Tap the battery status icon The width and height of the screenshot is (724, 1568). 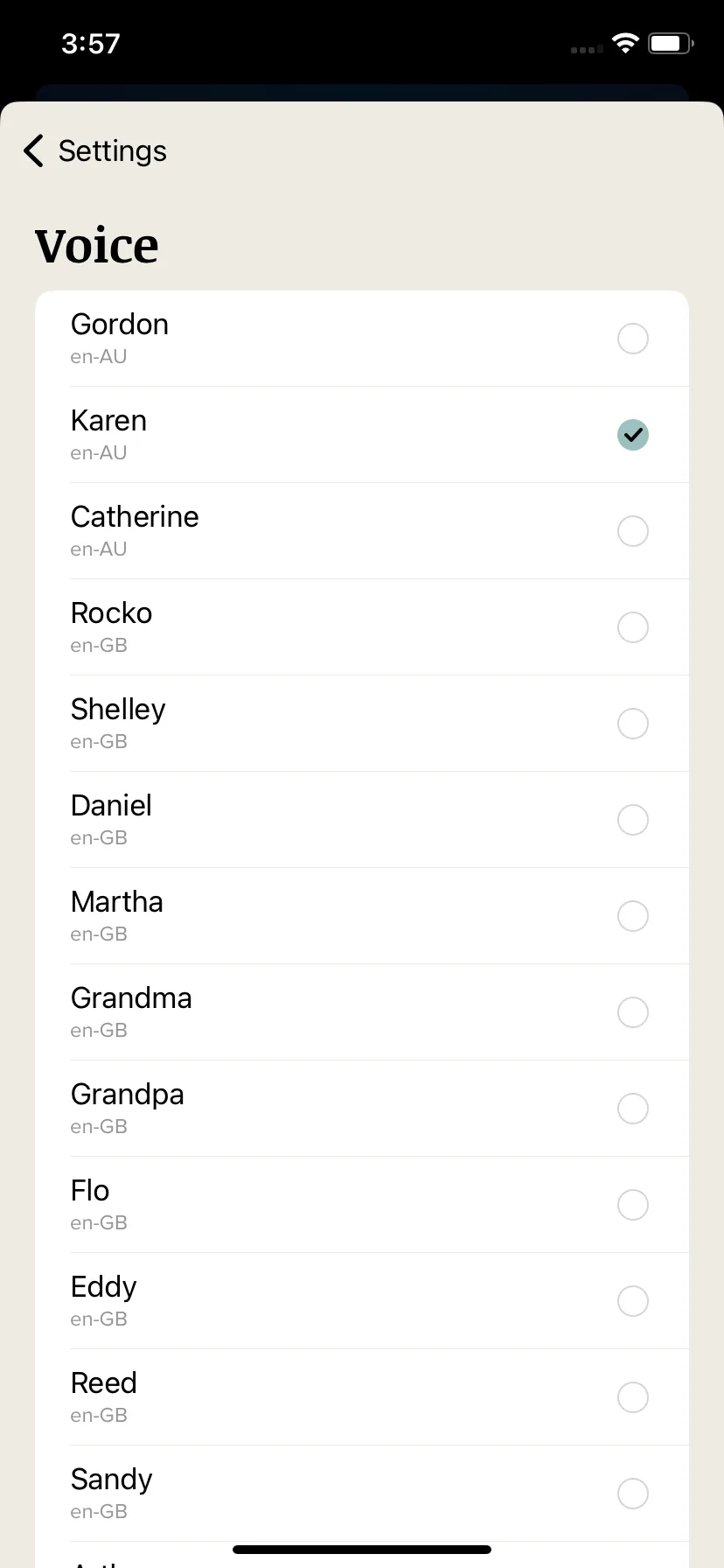(x=671, y=43)
